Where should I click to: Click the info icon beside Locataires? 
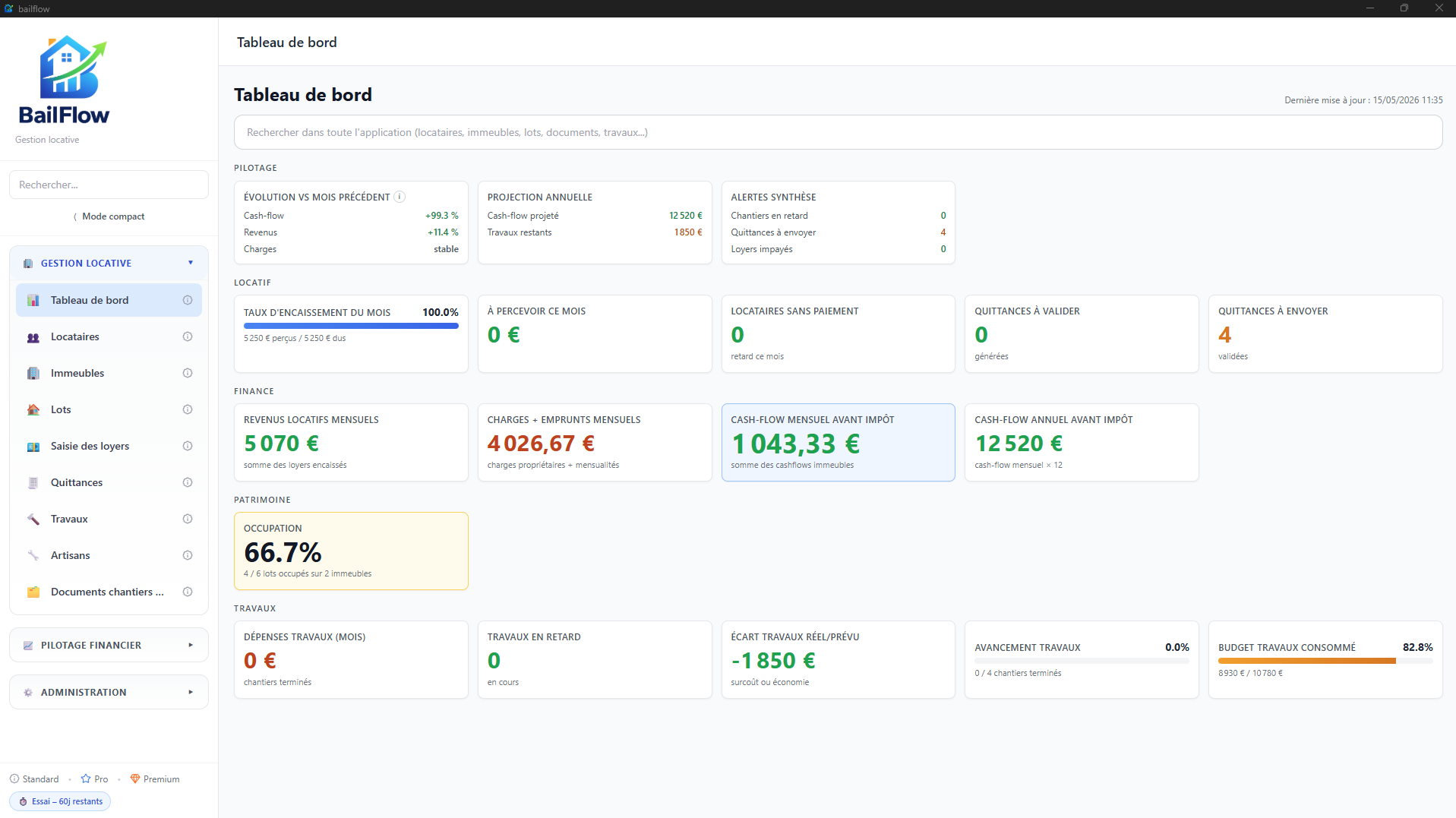(188, 336)
